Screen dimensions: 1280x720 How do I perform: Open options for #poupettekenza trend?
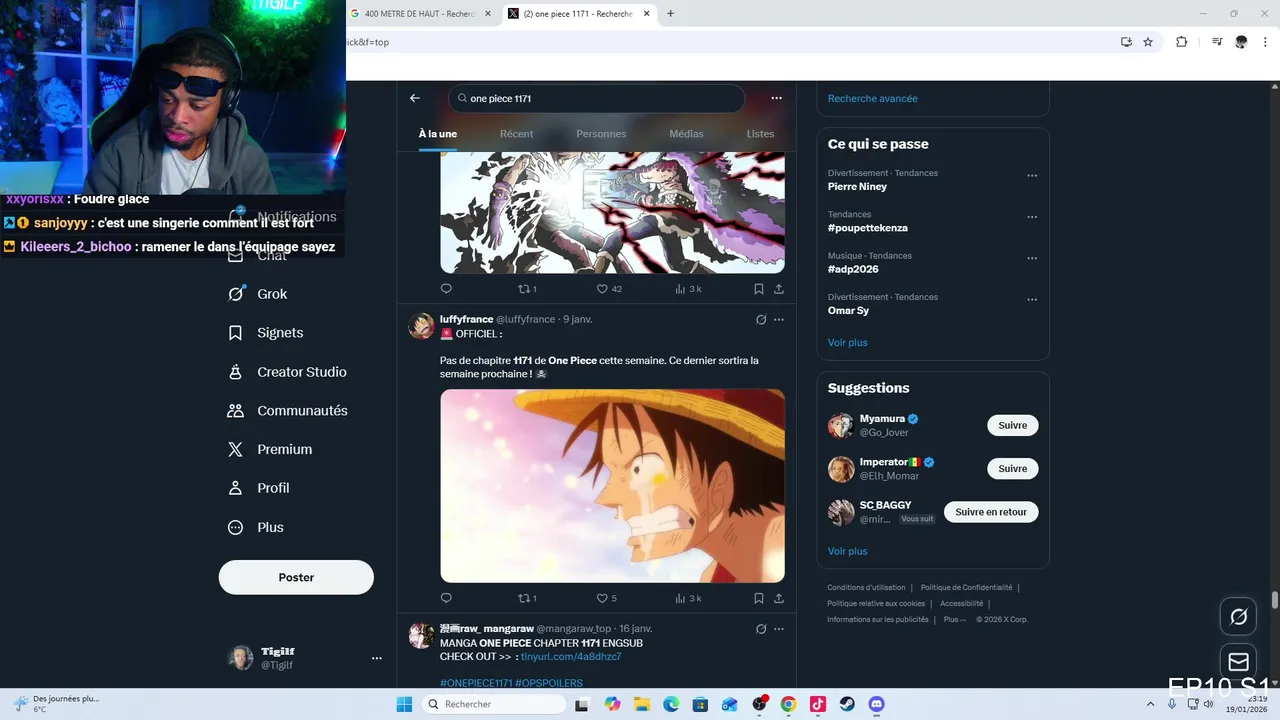coord(1032,217)
